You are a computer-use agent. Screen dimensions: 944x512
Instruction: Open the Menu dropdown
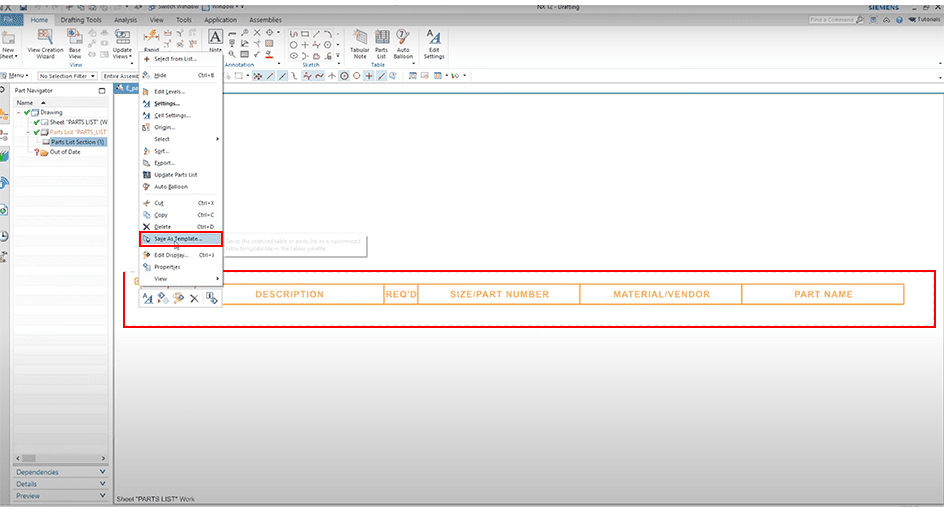pyautogui.click(x=14, y=76)
